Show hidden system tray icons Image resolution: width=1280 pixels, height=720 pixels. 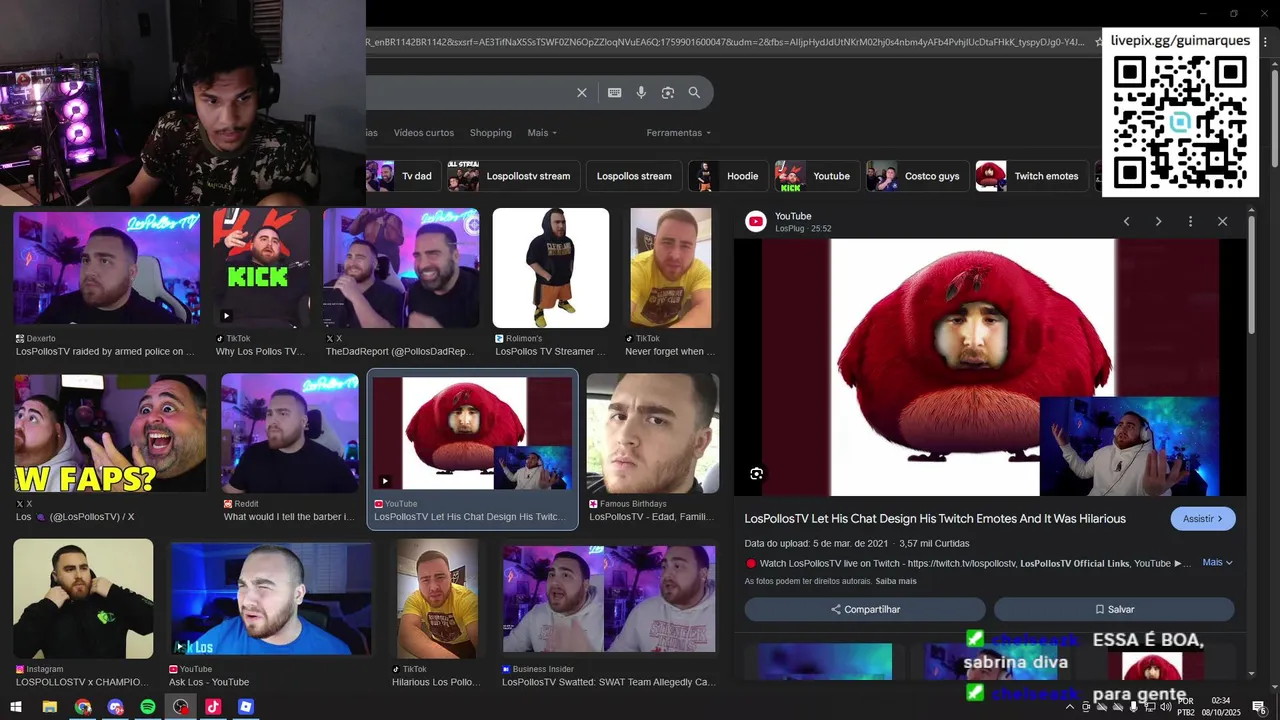click(x=1070, y=707)
